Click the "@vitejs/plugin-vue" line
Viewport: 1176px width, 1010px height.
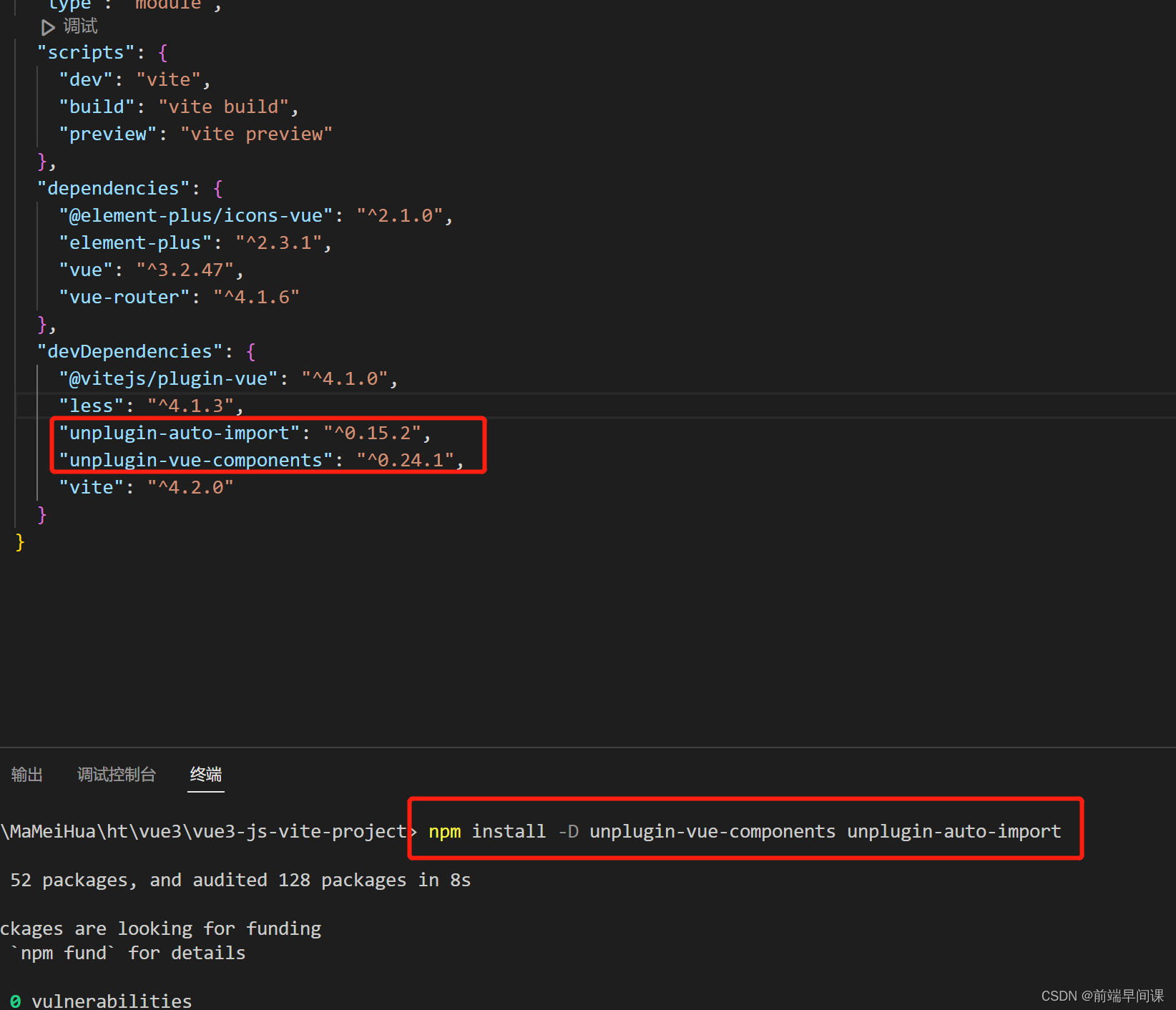pyautogui.click(x=229, y=379)
